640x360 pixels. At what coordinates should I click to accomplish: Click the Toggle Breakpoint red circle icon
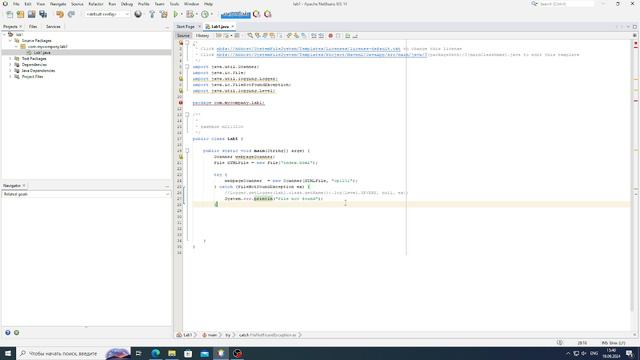tap(331, 36)
